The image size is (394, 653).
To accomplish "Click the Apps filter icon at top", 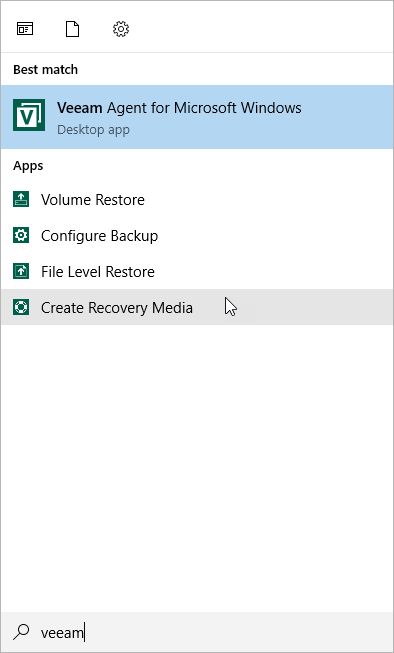I will [25, 29].
